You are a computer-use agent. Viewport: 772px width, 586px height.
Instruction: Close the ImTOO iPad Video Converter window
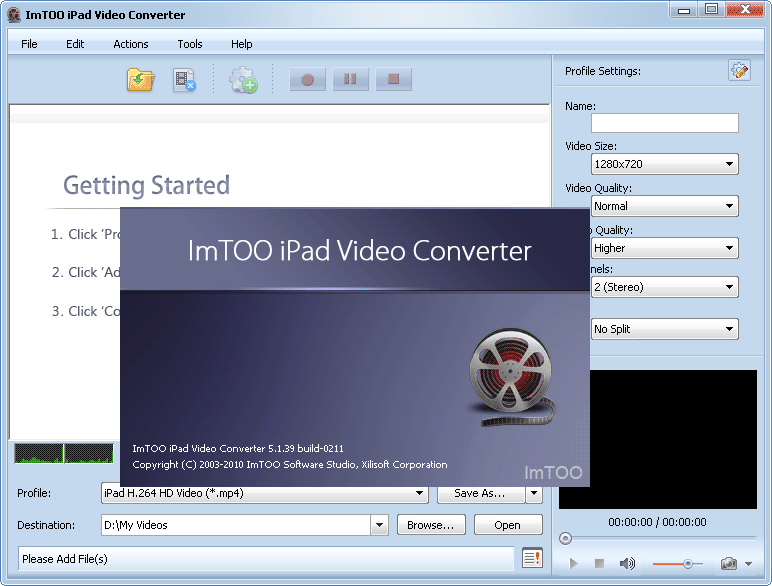point(745,9)
